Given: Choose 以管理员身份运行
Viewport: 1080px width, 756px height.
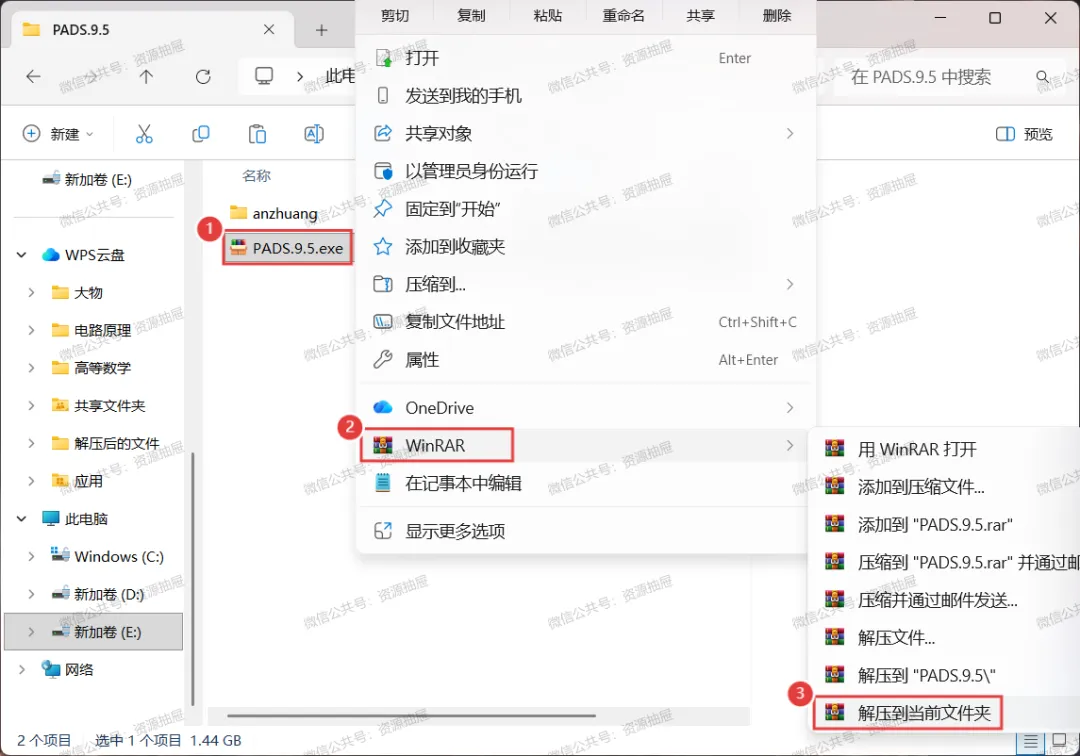Looking at the screenshot, I should (x=585, y=171).
